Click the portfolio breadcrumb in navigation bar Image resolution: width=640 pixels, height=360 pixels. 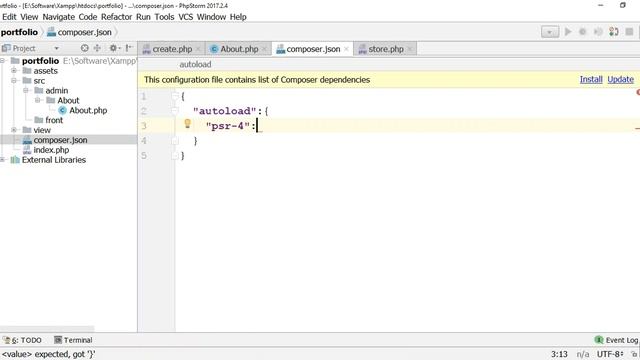tap(19, 32)
